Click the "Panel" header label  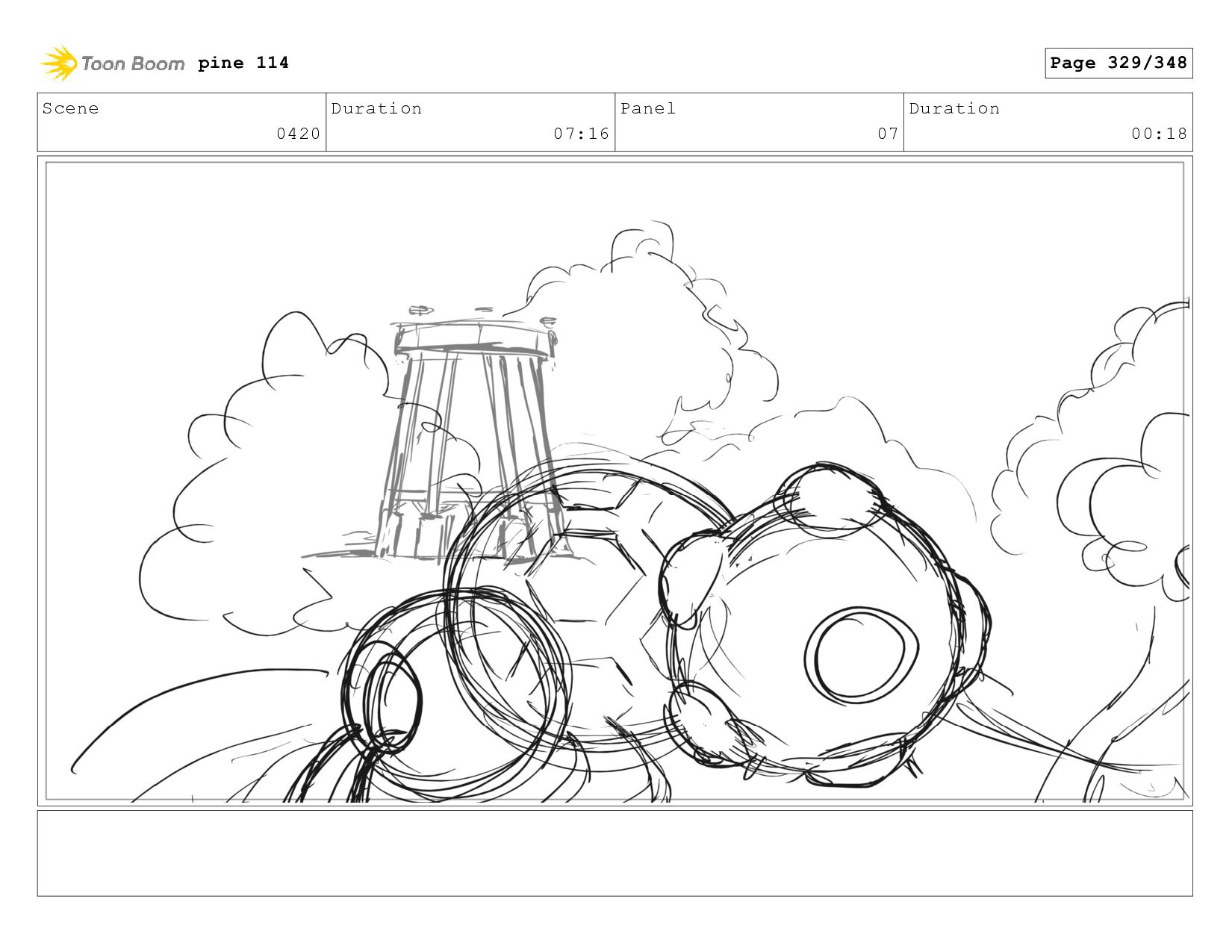648,108
